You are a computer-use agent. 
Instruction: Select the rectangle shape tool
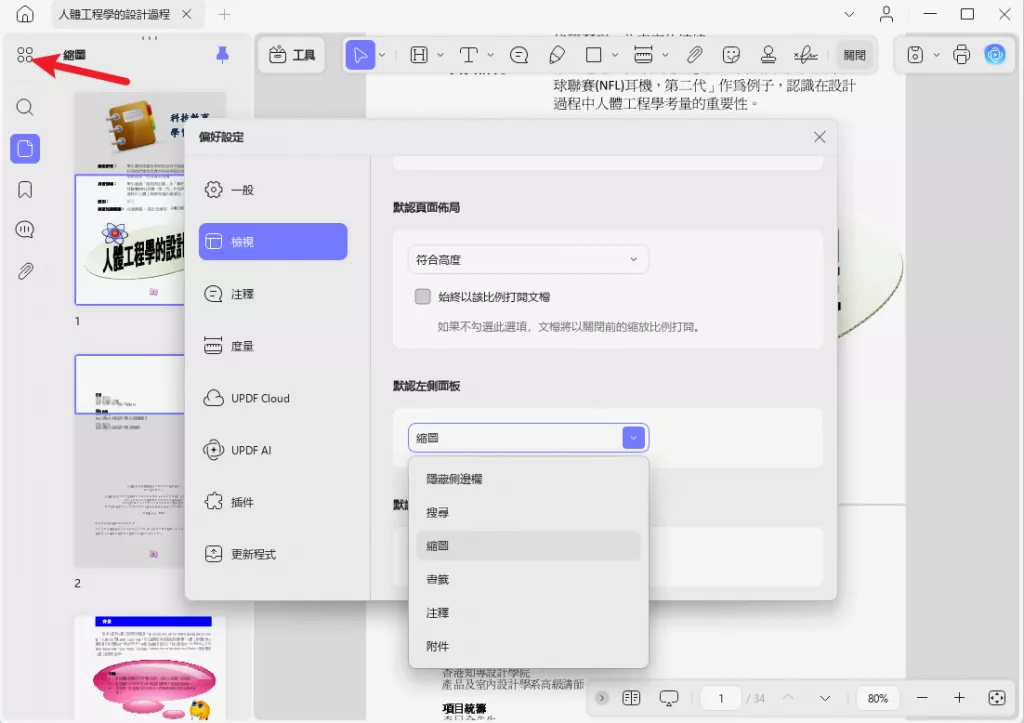(594, 55)
